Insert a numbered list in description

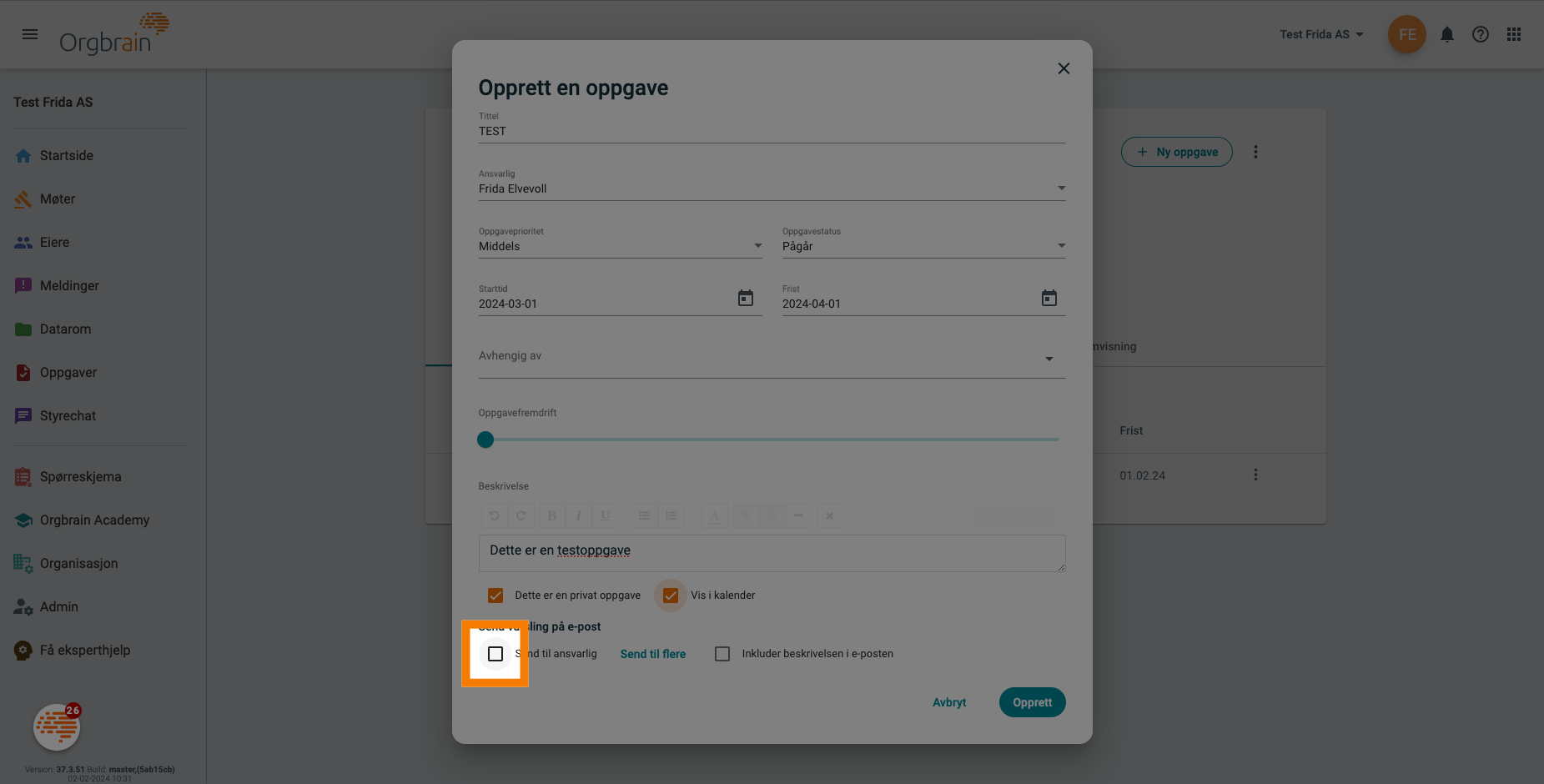(671, 515)
